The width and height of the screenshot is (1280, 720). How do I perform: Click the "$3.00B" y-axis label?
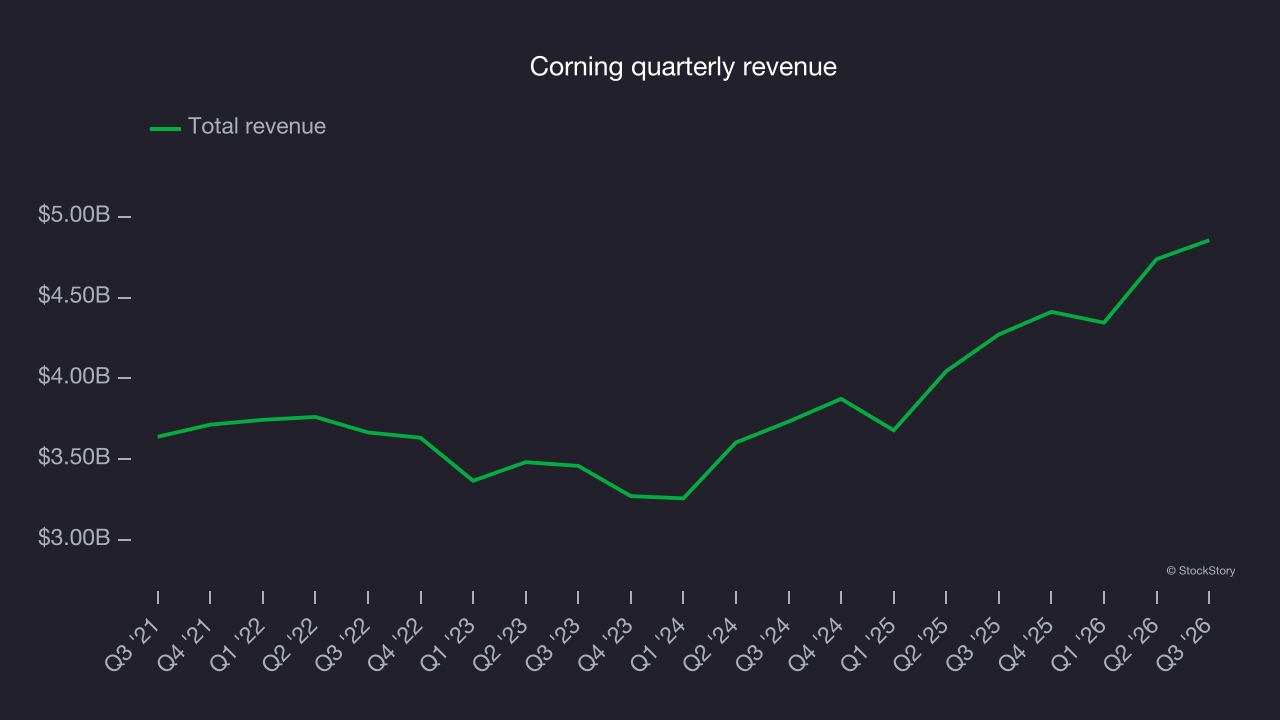(74, 538)
